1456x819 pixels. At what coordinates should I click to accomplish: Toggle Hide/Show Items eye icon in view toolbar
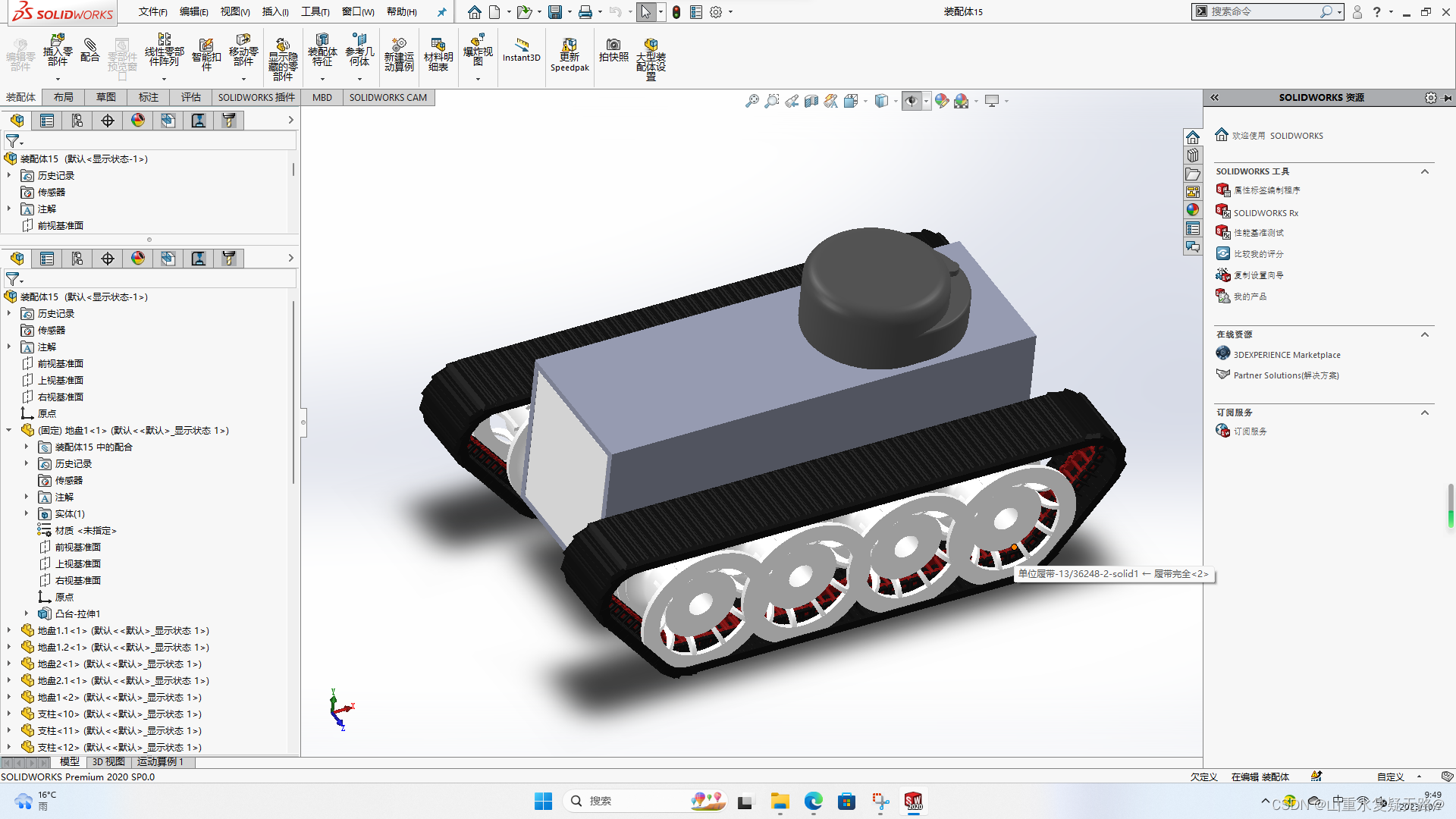pyautogui.click(x=912, y=100)
